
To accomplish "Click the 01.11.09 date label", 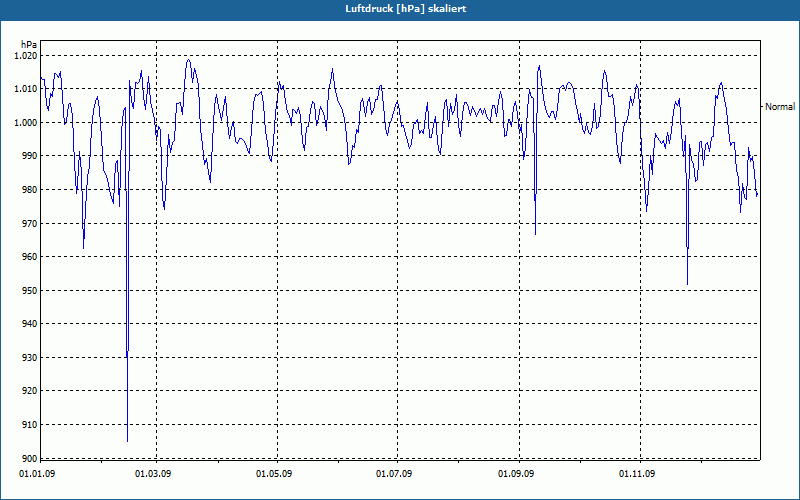I will (637, 474).
